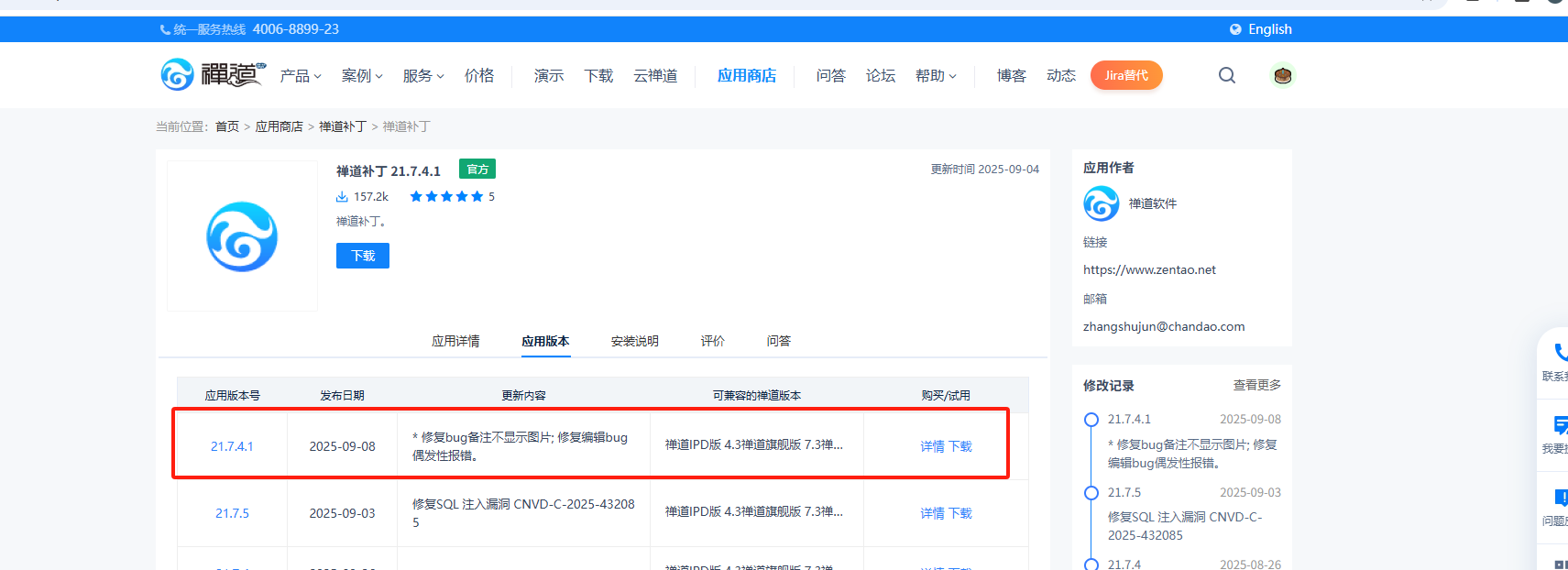The width and height of the screenshot is (1568, 570).
Task: Click the globe icon beside English
Action: coord(1235,29)
